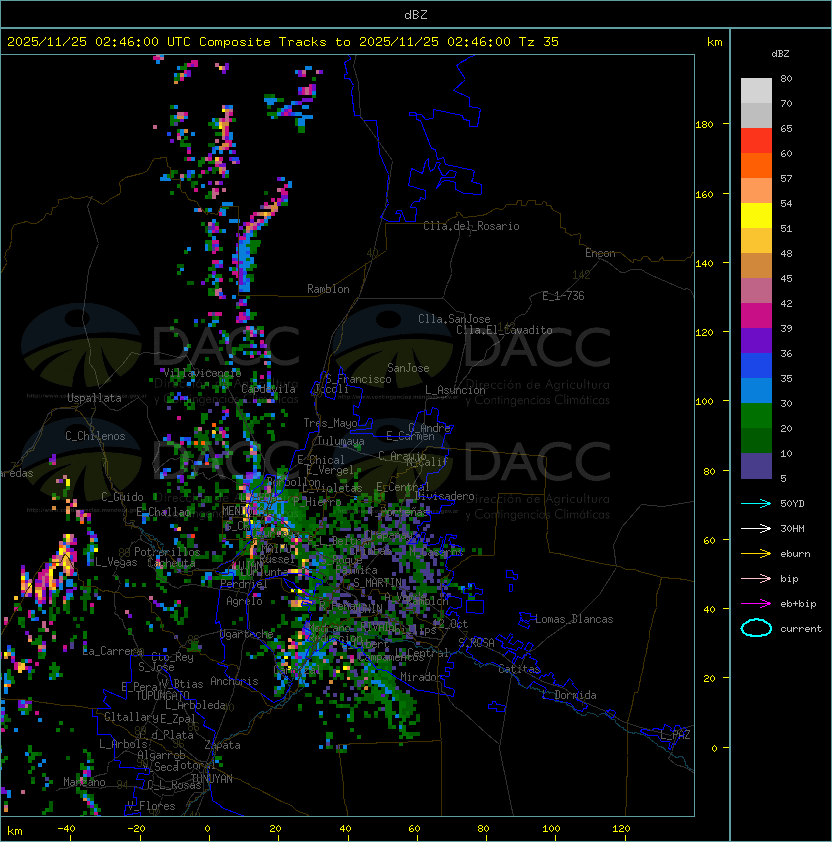Select the bright yellow 54-51 dBZ swatch
This screenshot has height=842, width=832.
(x=756, y=216)
